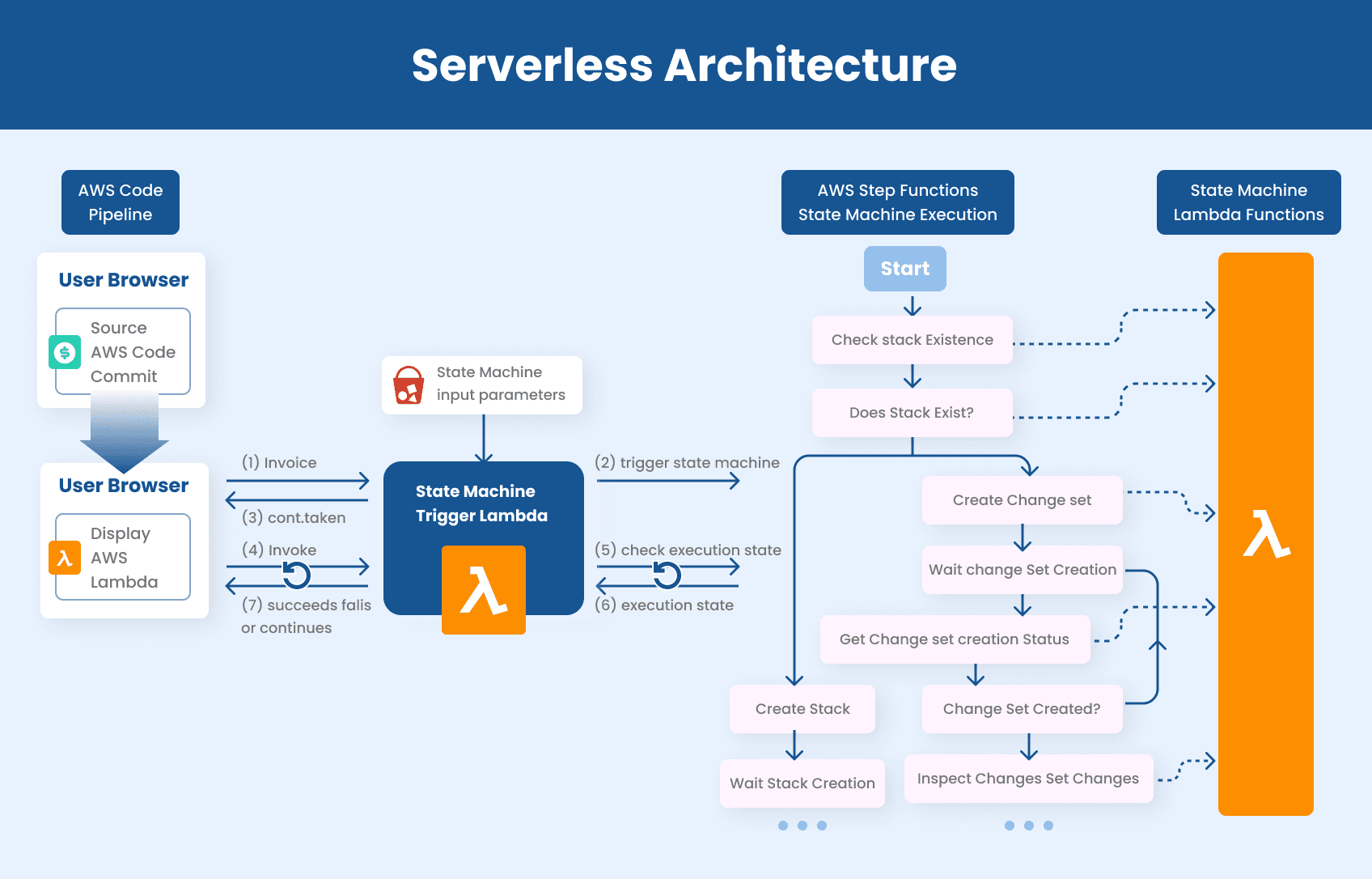The width and height of the screenshot is (1372, 879).
Task: Expand the dots below Inspect Changes Set Changes
Action: (x=1028, y=826)
